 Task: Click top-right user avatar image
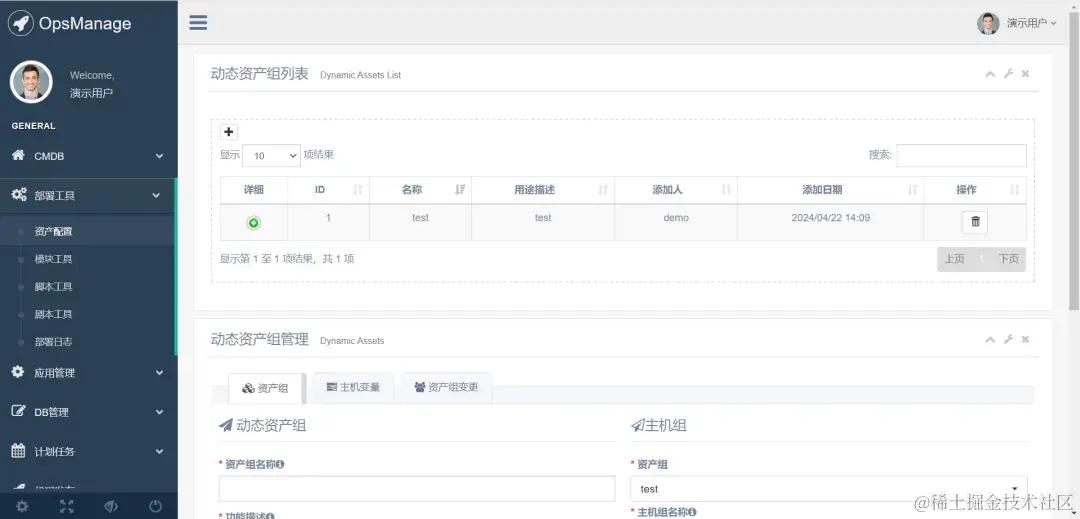coord(988,23)
